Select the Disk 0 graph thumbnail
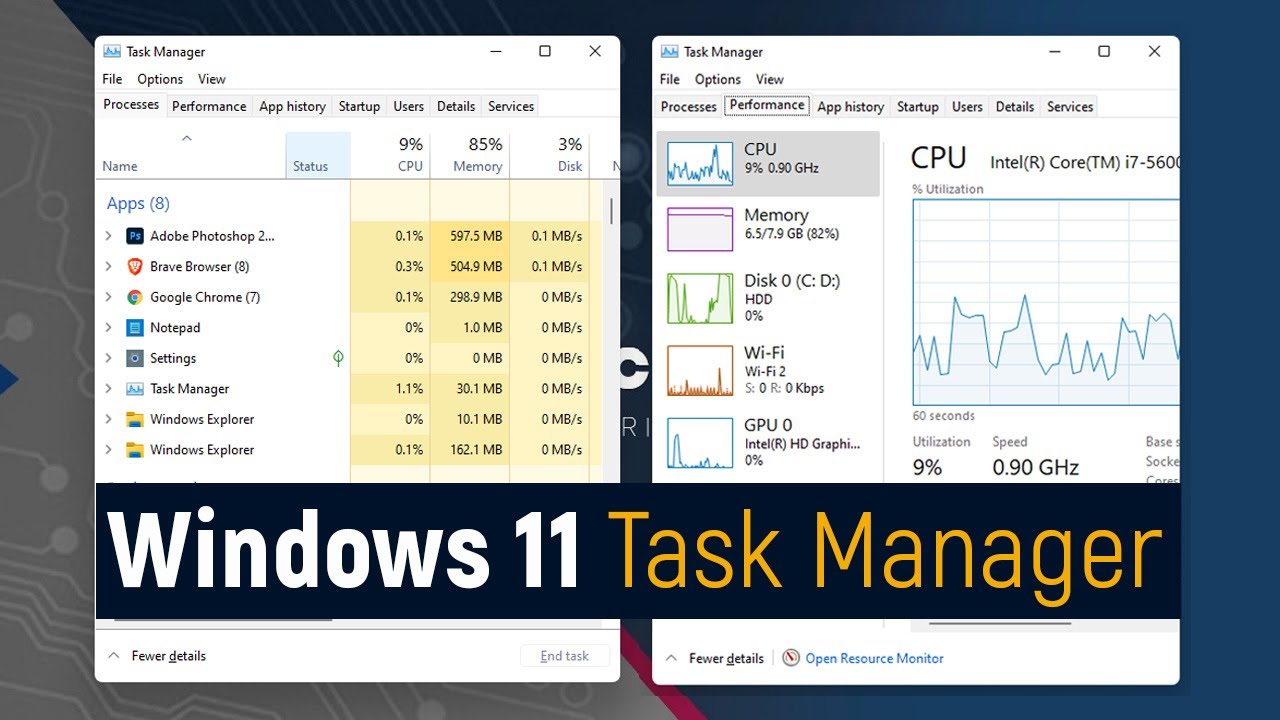1280x720 pixels. 700,298
